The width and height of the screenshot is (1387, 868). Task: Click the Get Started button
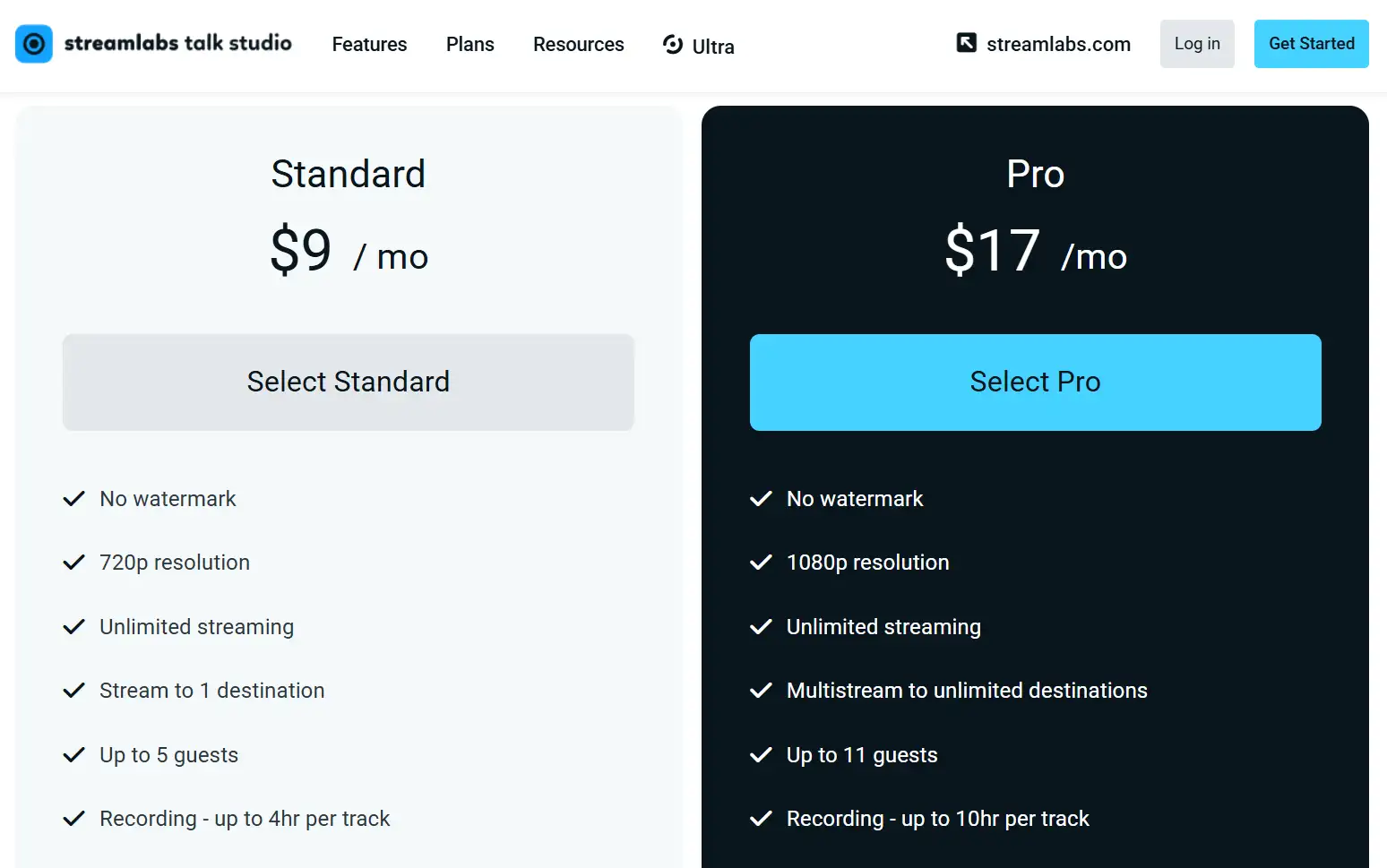(x=1311, y=44)
